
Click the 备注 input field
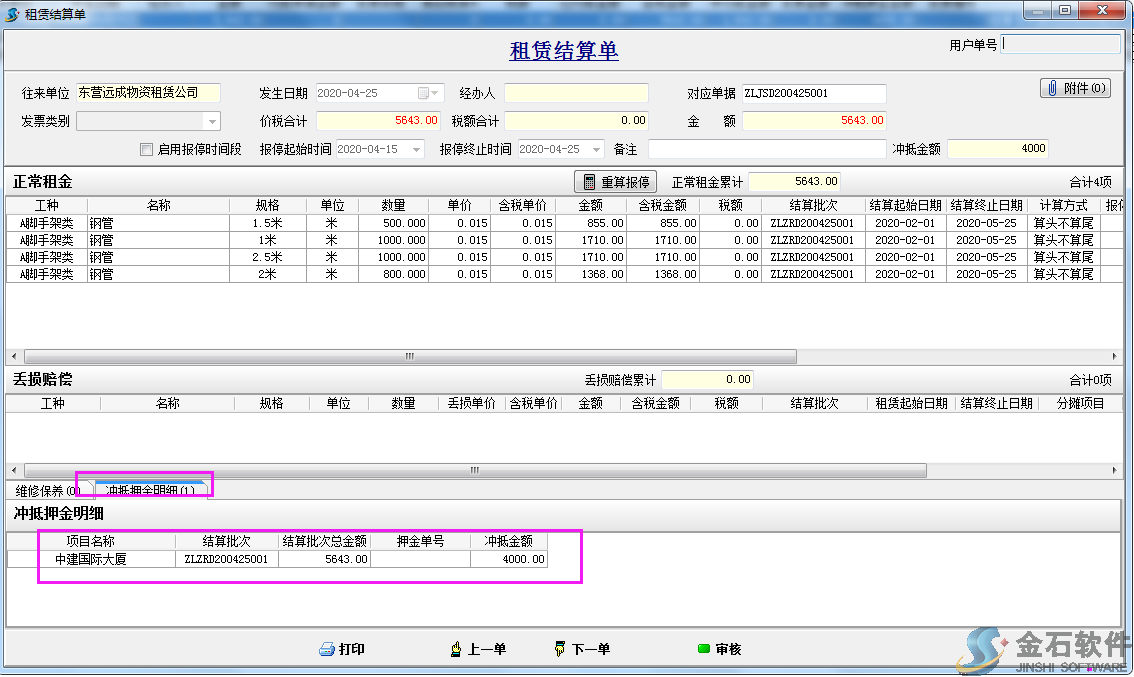[x=765, y=149]
